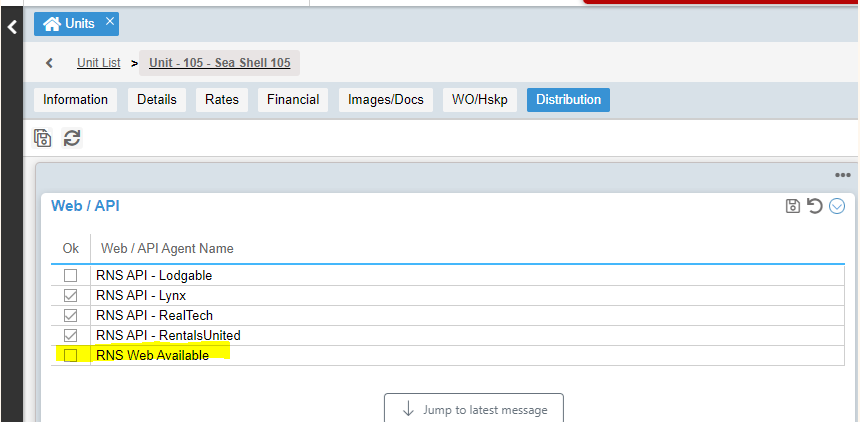Uncheck the RNS API - Lynx checkbox
This screenshot has height=422, width=860.
70,296
